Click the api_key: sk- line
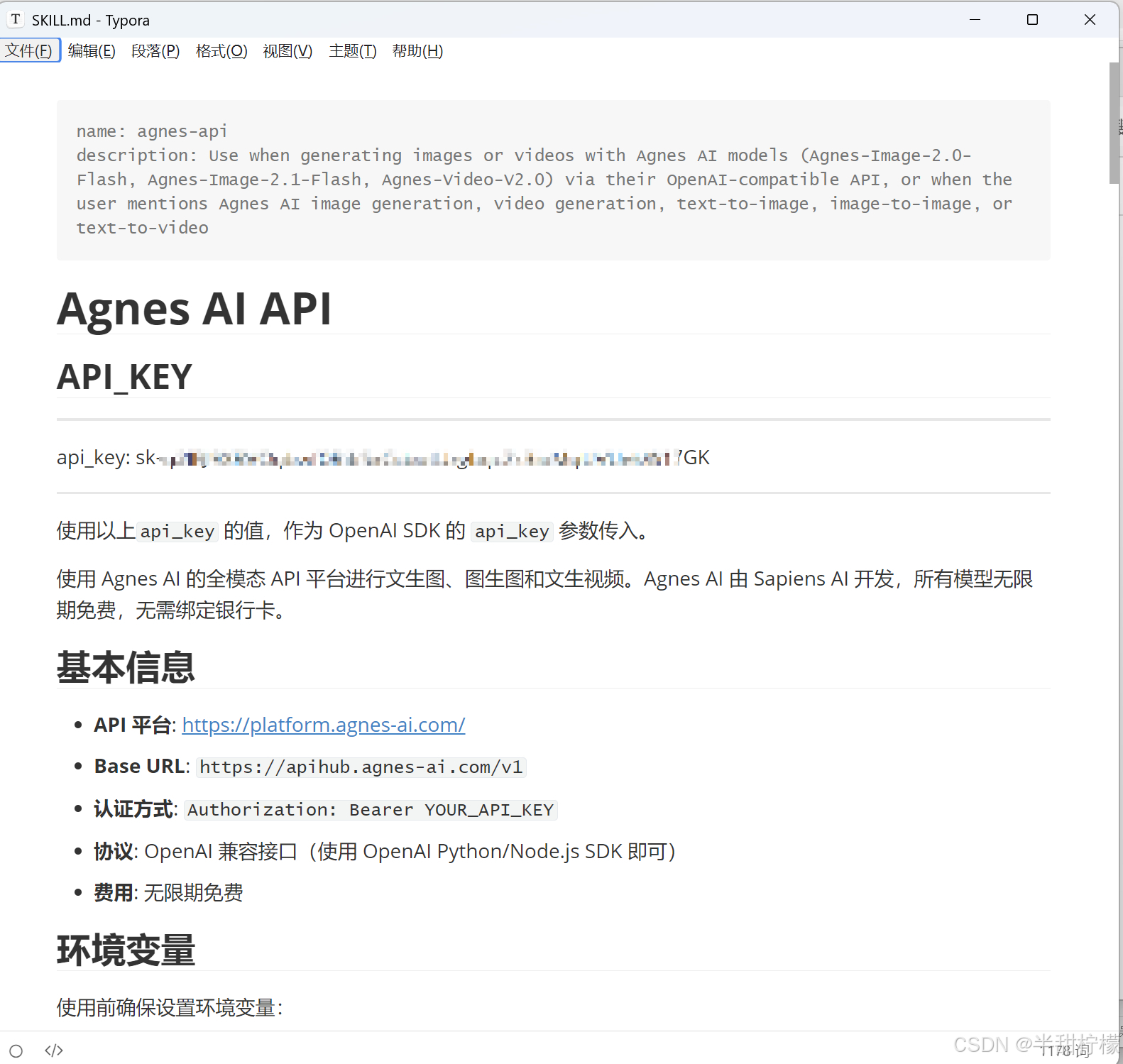The image size is (1123, 1064). (383, 458)
